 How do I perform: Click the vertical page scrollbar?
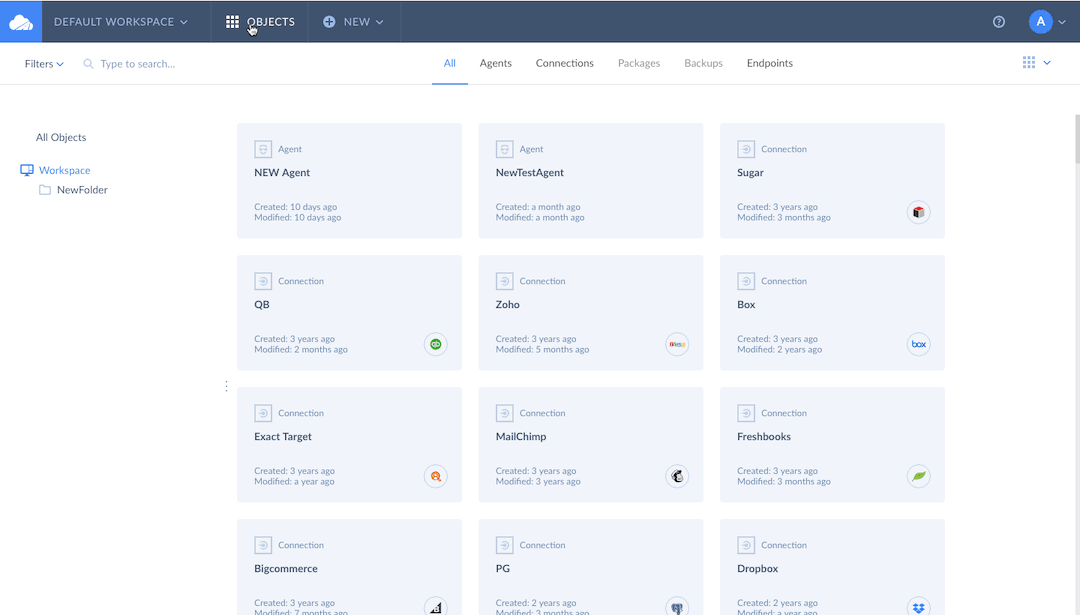point(1077,139)
